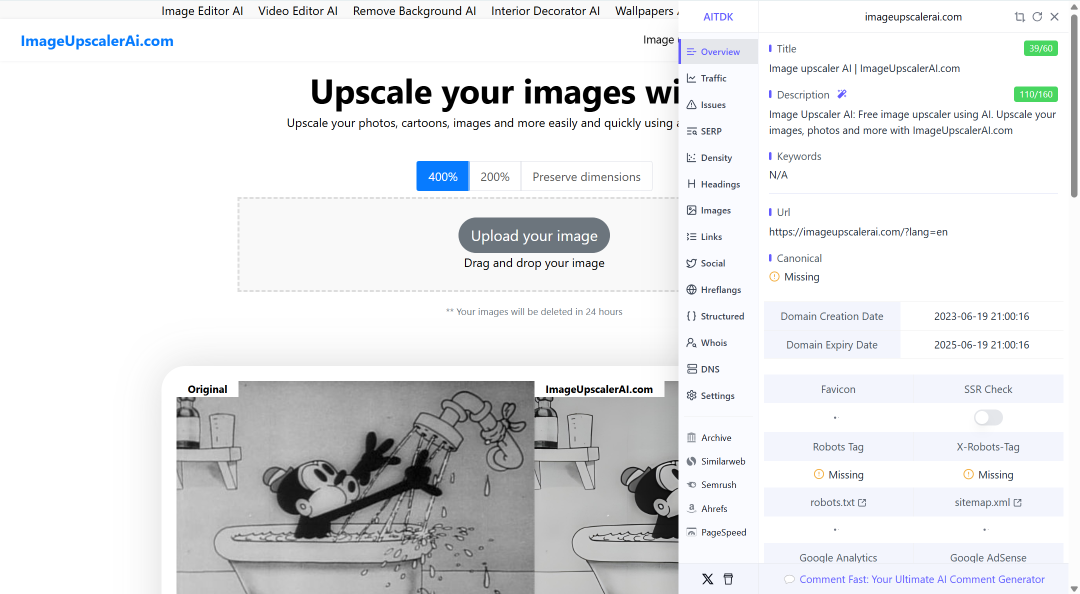
Task: Click the Upload your image button
Action: [x=534, y=236]
